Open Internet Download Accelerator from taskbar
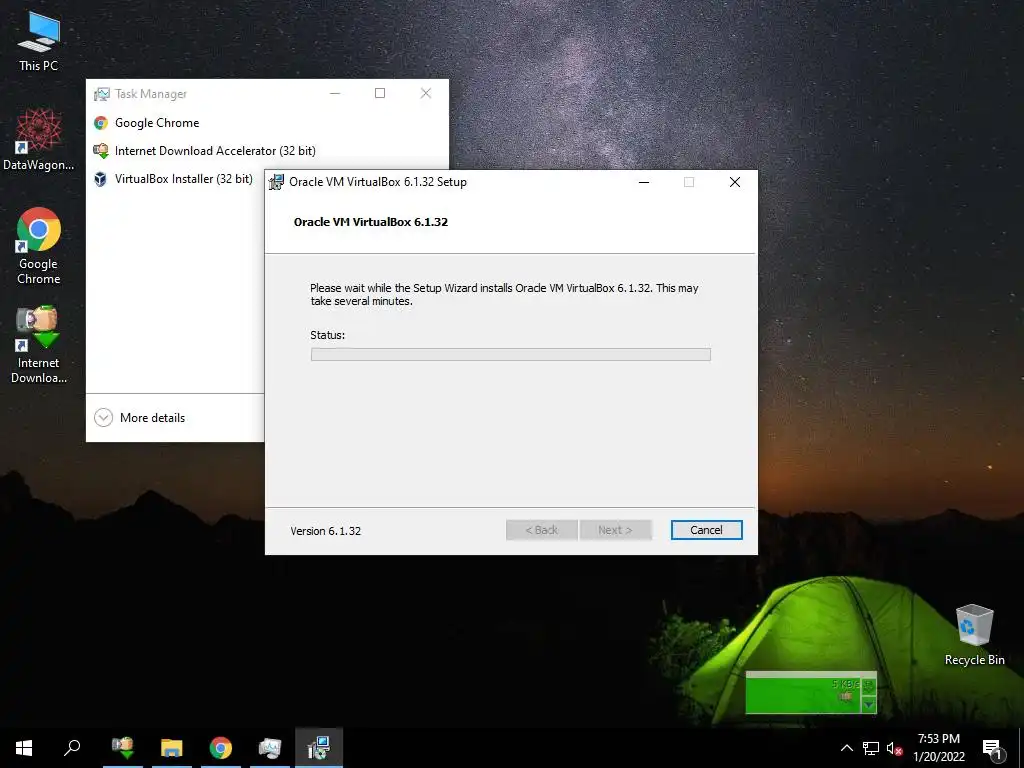This screenshot has width=1024, height=768. click(123, 748)
